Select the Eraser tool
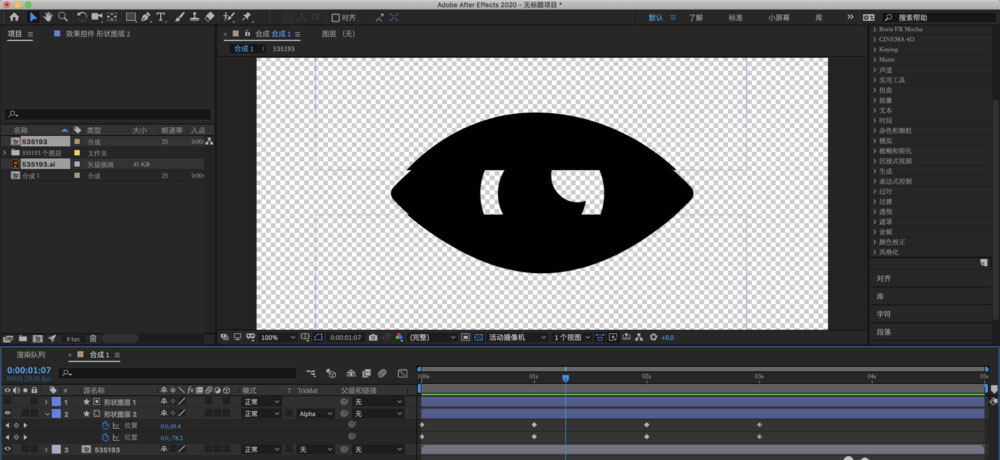The width and height of the screenshot is (1000, 460). coord(209,17)
